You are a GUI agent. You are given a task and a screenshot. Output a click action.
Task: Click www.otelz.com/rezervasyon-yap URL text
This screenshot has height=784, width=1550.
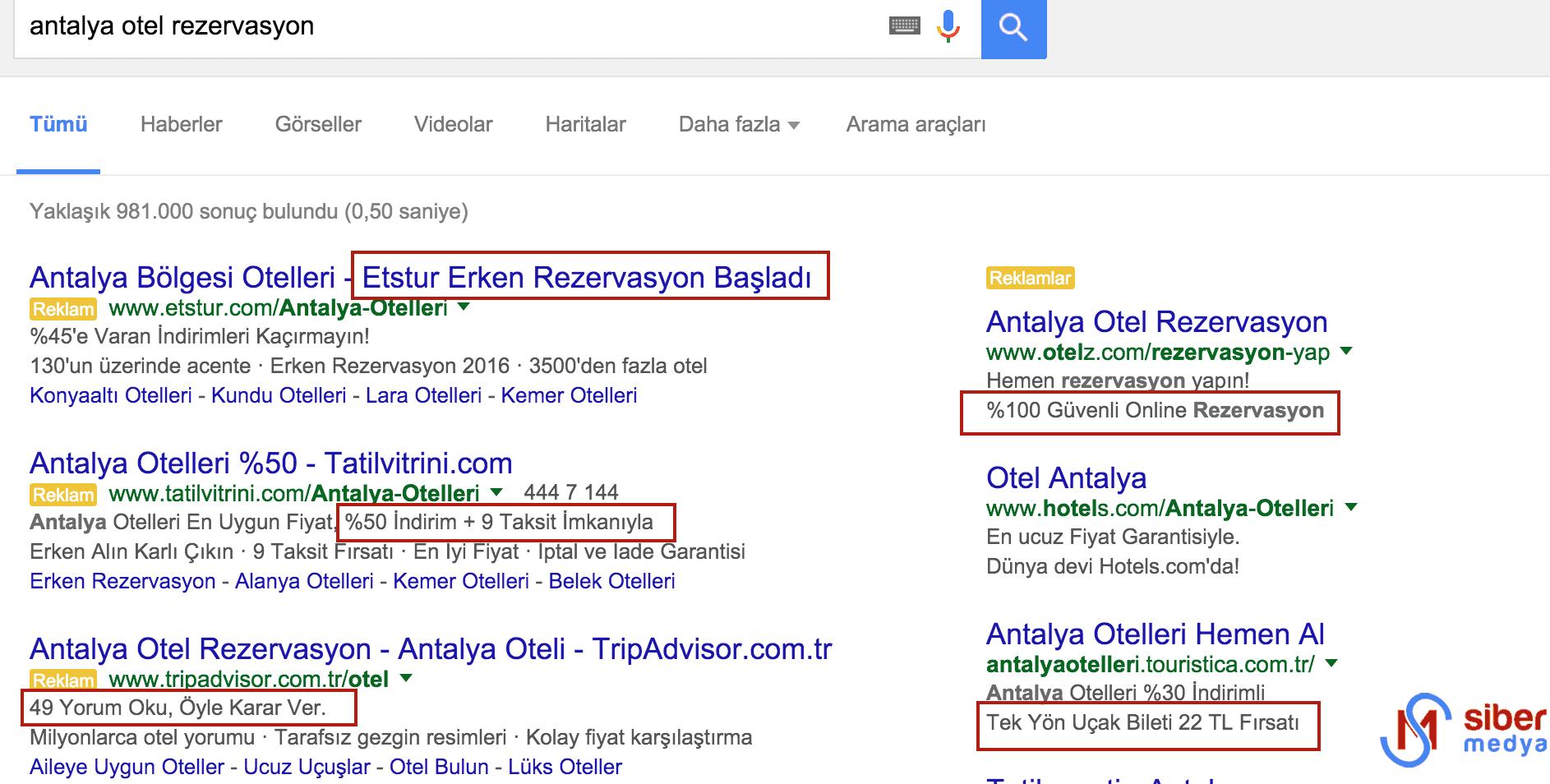tap(1157, 353)
